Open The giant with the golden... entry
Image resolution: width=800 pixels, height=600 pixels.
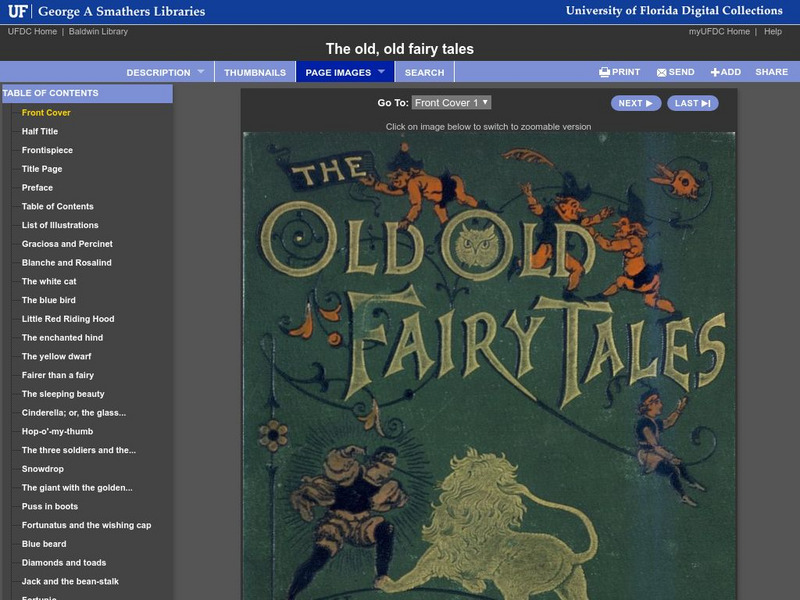click(77, 488)
